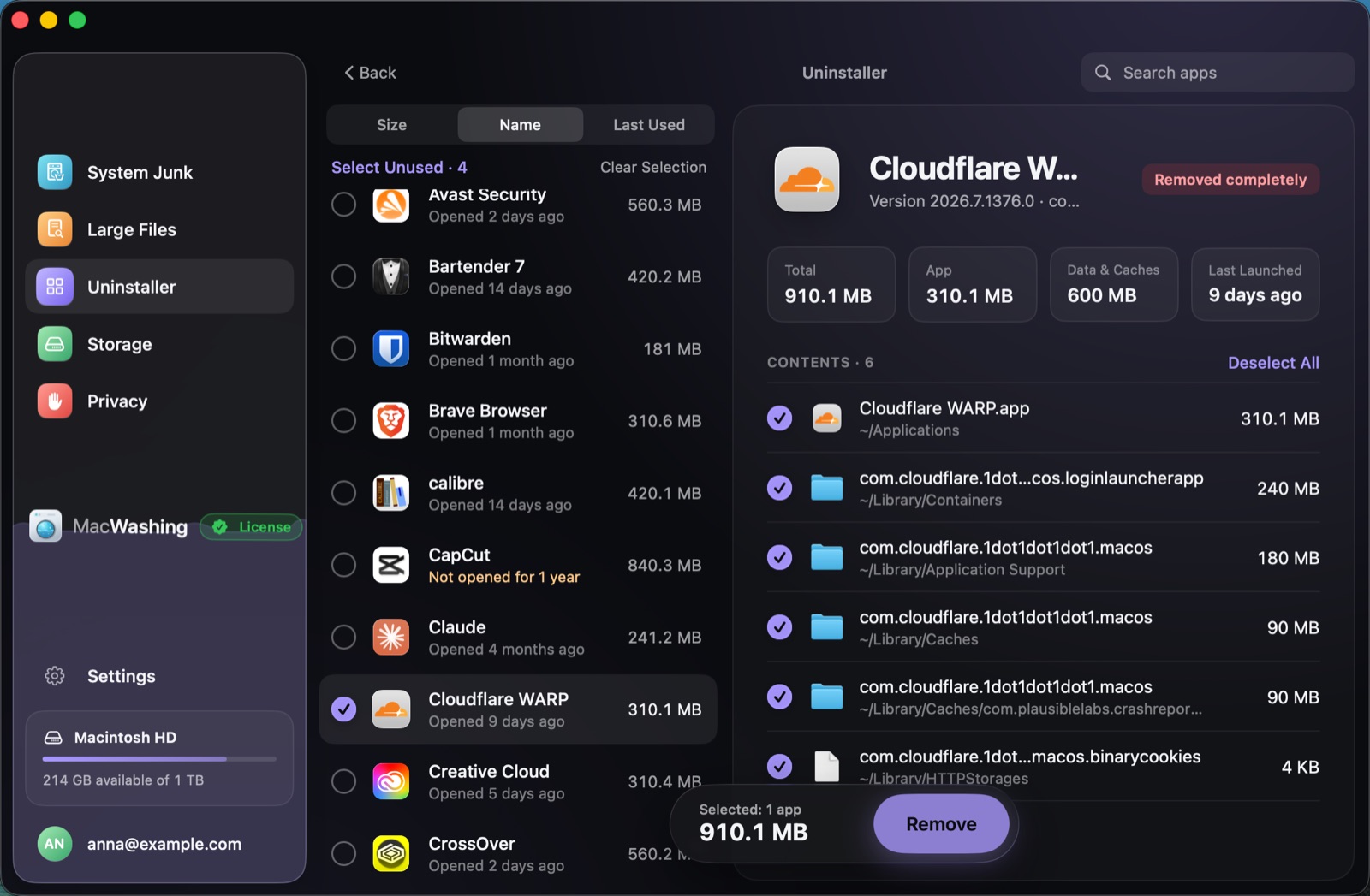Image resolution: width=1370 pixels, height=896 pixels.
Task: Click the calibre books icon
Action: (391, 493)
